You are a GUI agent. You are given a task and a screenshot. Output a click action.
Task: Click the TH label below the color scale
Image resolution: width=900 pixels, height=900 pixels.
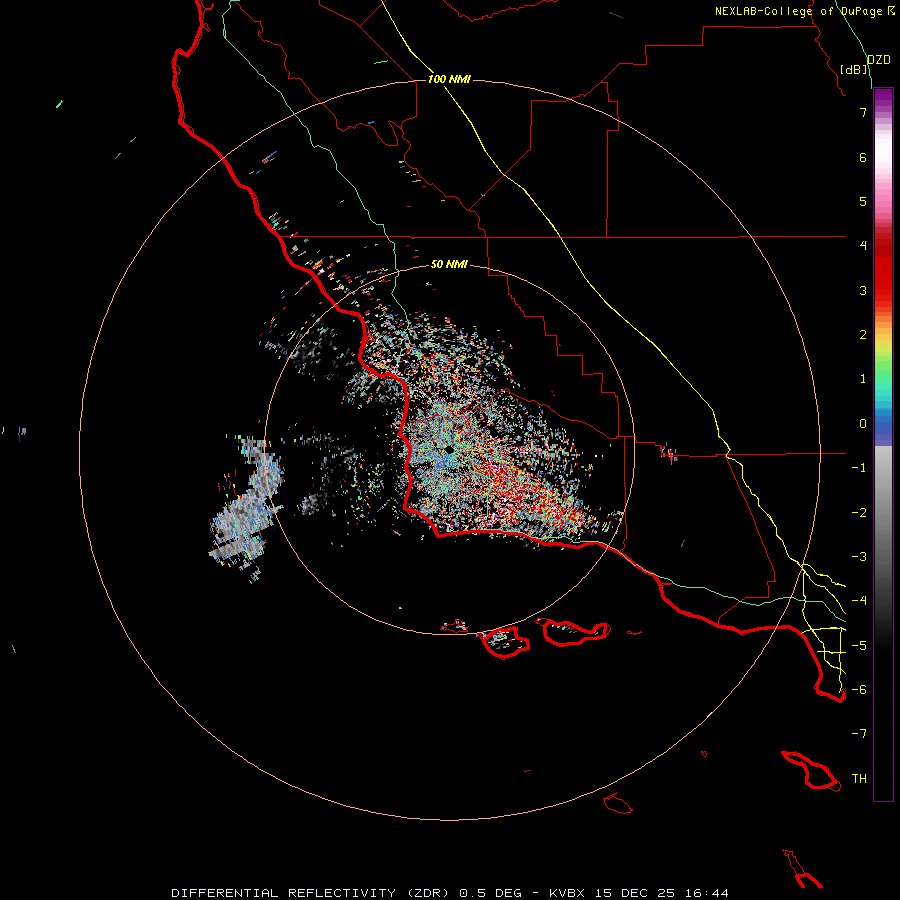(x=859, y=779)
